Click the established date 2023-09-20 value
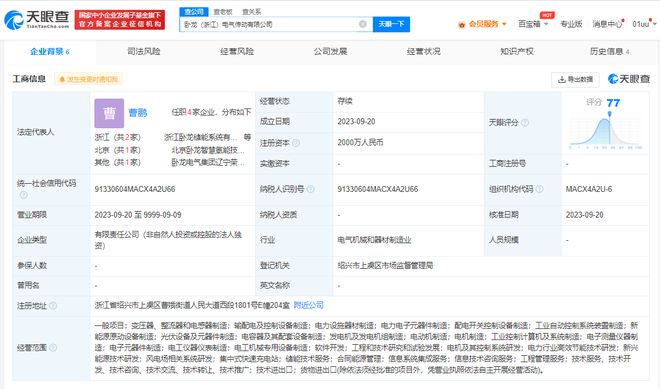Image resolution: width=660 pixels, height=389 pixels. [356, 122]
